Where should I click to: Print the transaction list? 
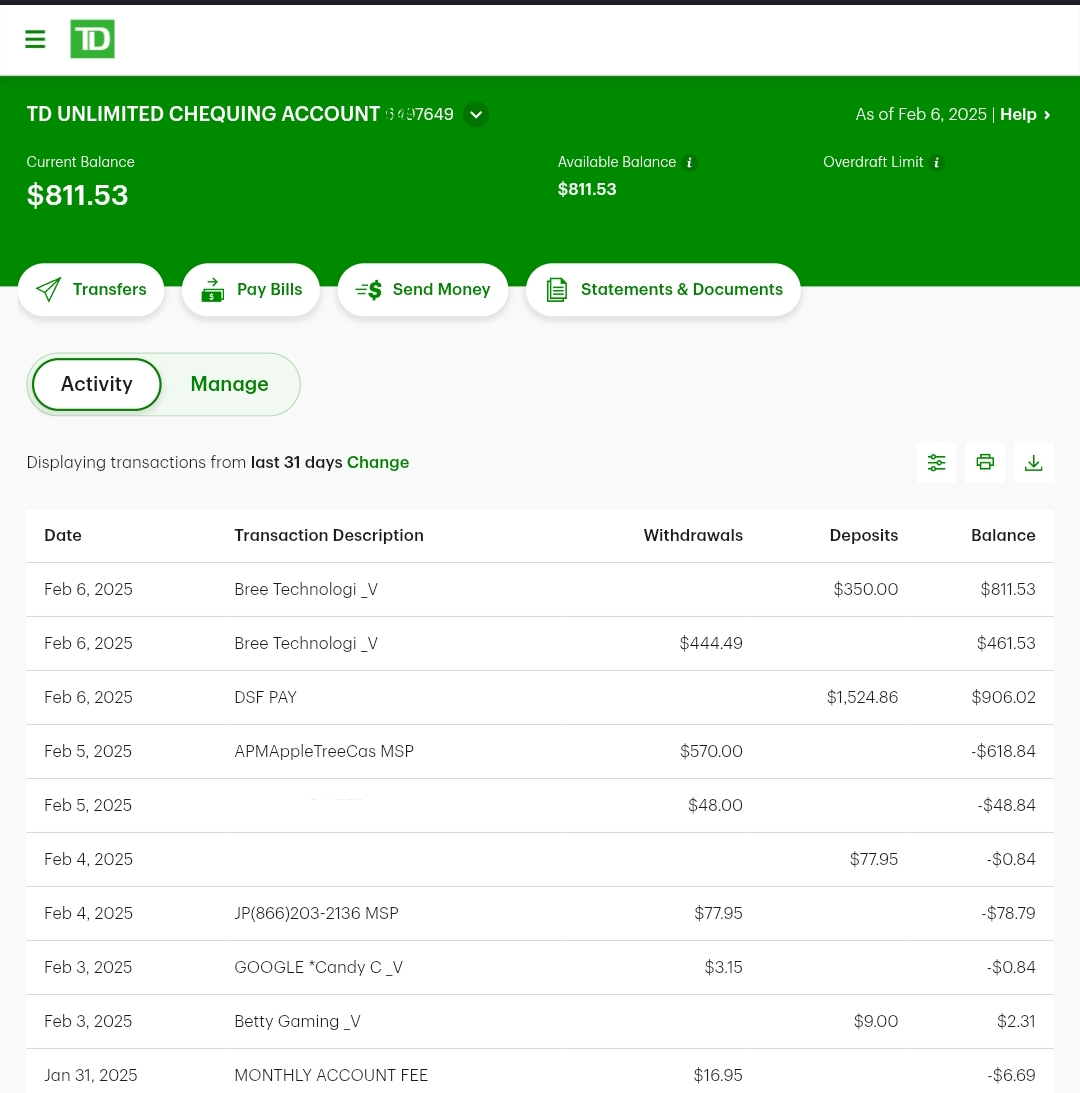coord(985,462)
